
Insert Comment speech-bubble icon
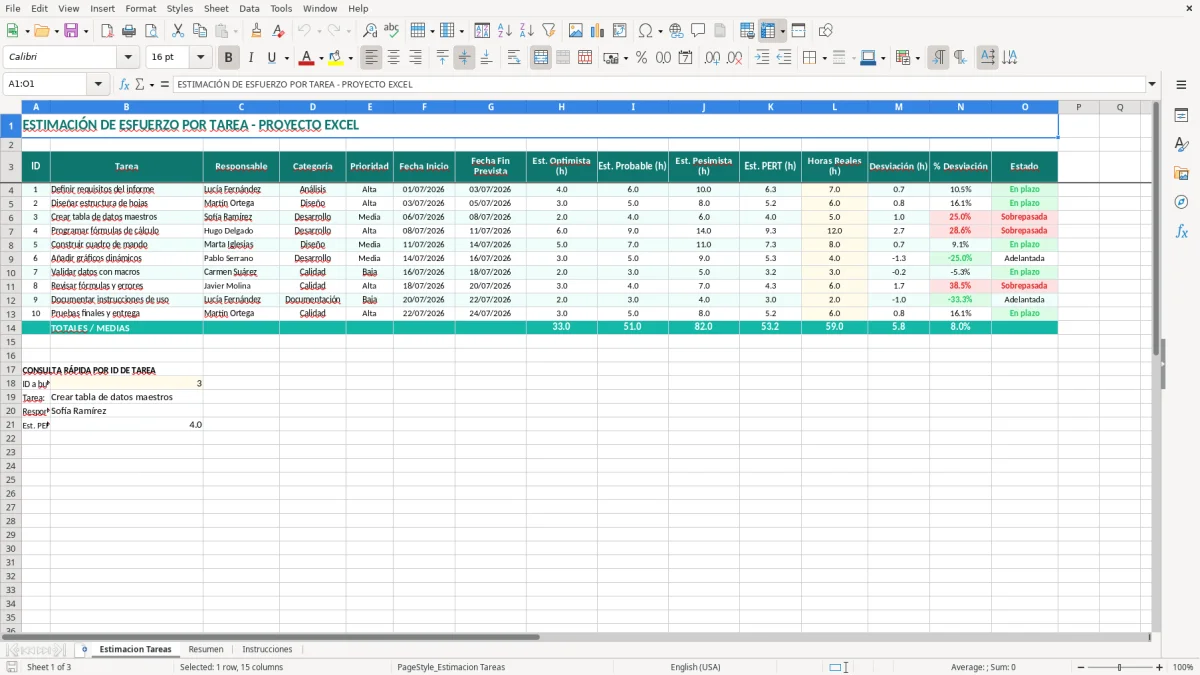(698, 31)
